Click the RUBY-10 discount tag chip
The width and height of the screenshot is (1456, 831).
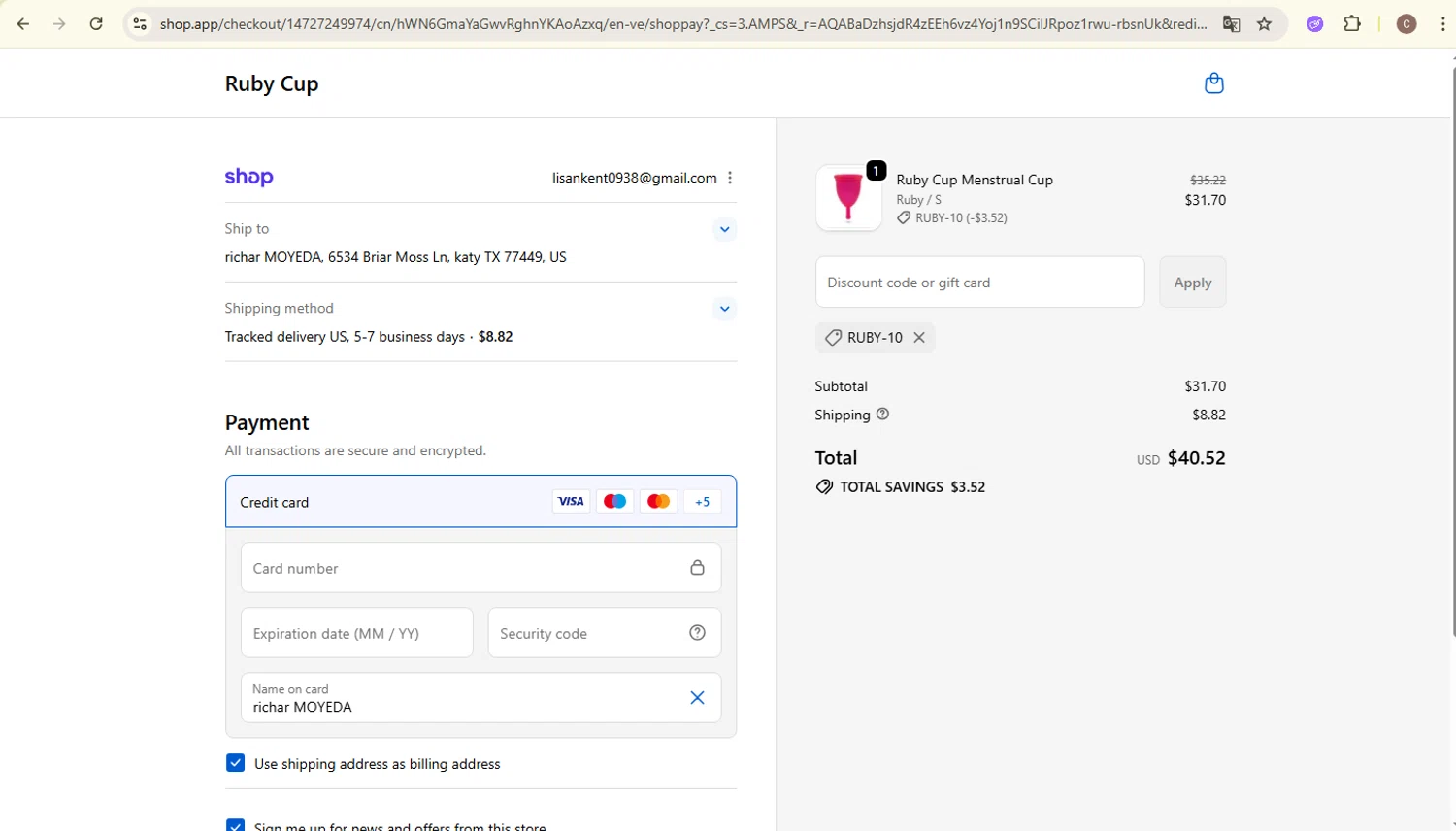(876, 337)
